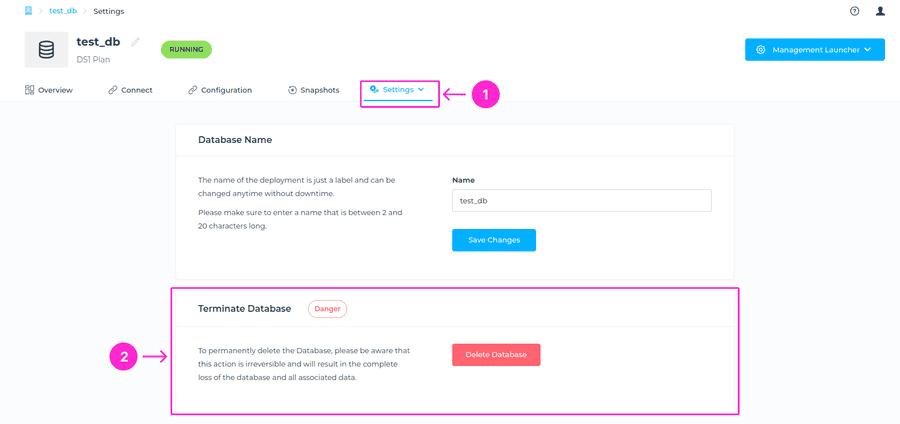This screenshot has height=424, width=900.
Task: Click the pencil icon to rename test_db
Action: tap(135, 42)
